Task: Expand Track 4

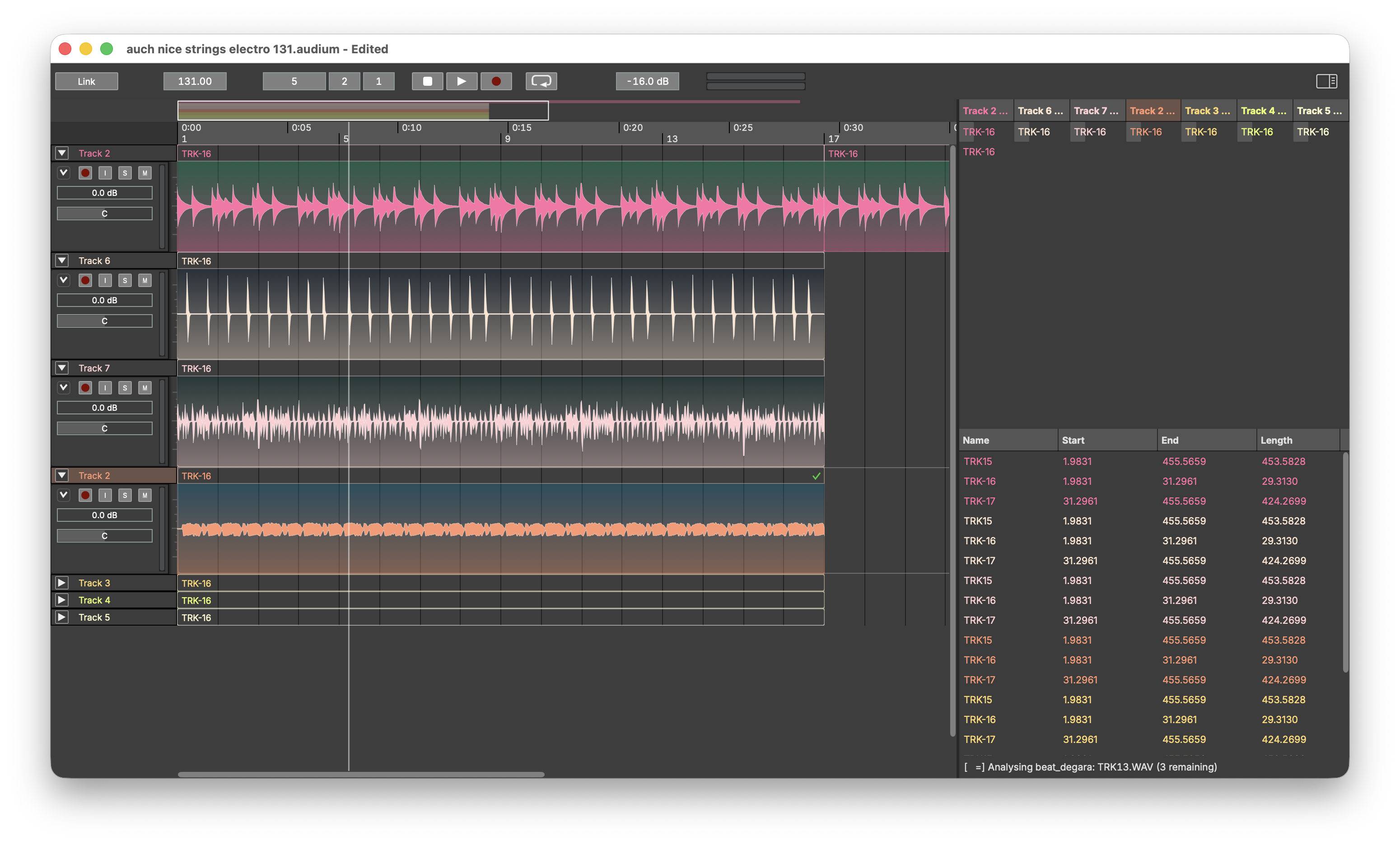Action: point(62,600)
